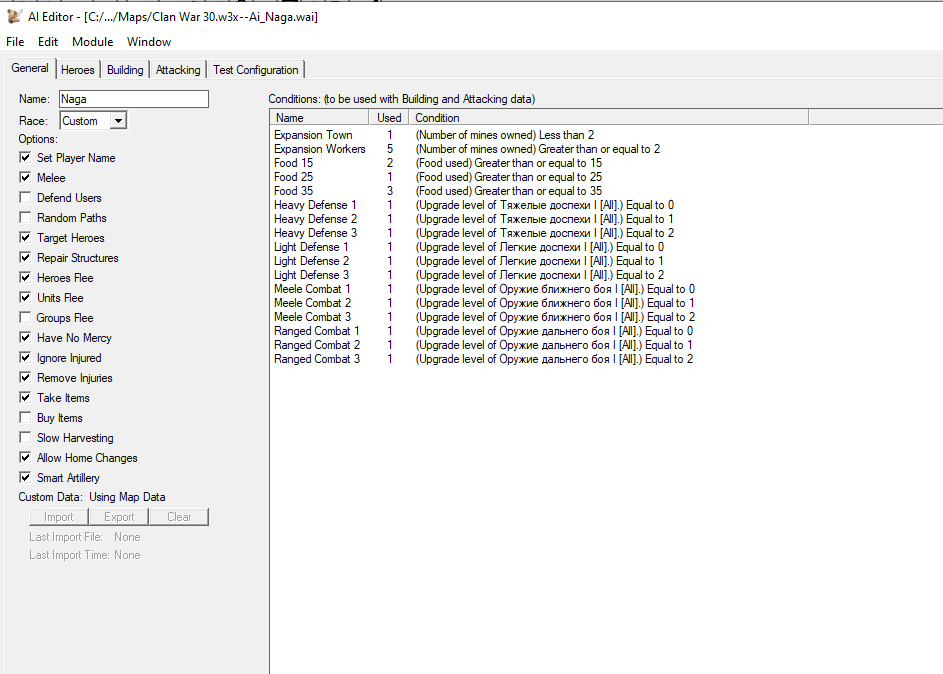Select the Heavy Defense 1 condition
Image resolution: width=943 pixels, height=674 pixels.
coord(315,205)
